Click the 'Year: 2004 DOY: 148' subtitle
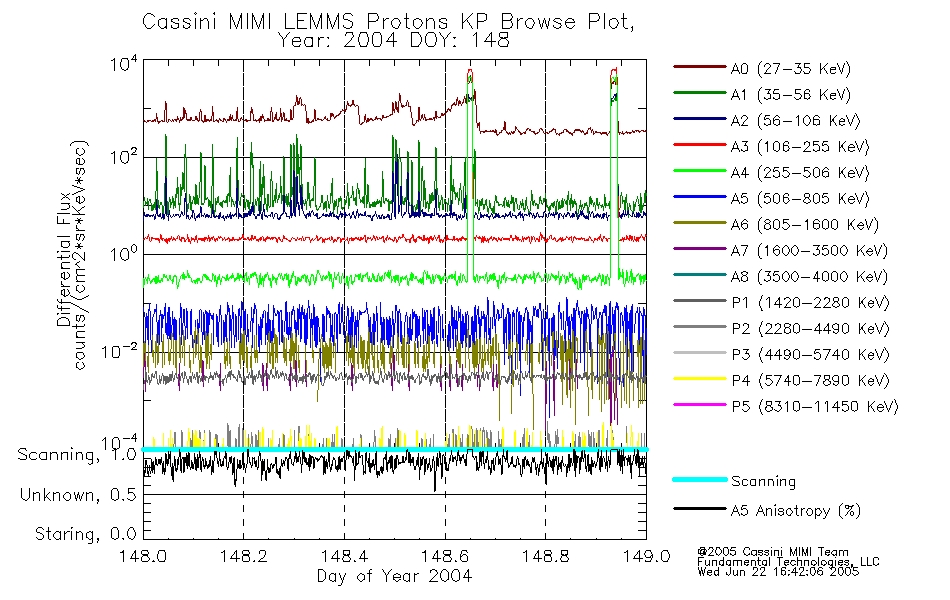950x600 pixels. pos(394,41)
